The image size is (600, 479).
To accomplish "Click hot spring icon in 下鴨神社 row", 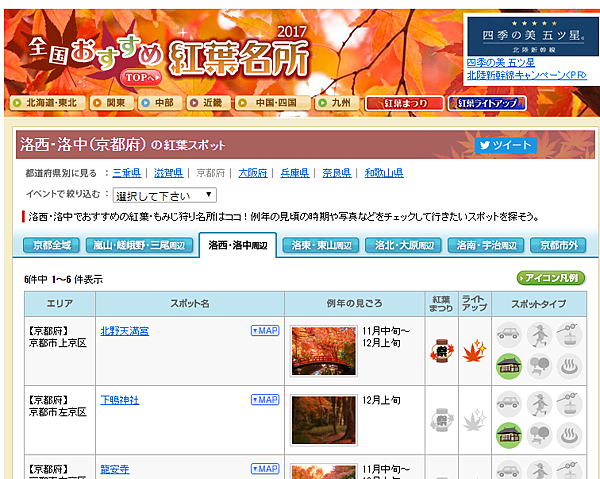I will pyautogui.click(x=569, y=436).
